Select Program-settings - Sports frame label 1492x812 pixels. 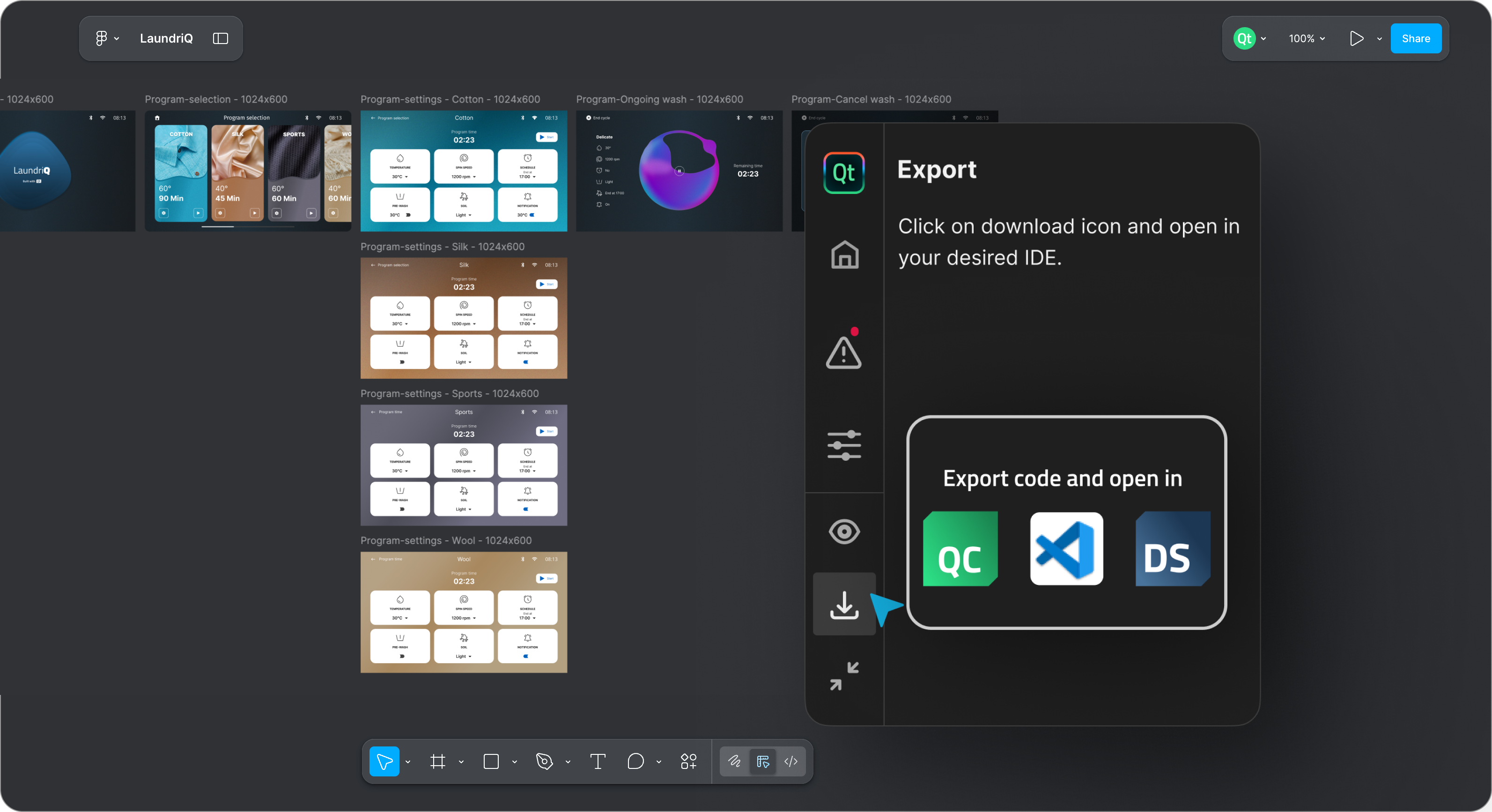[x=450, y=393]
